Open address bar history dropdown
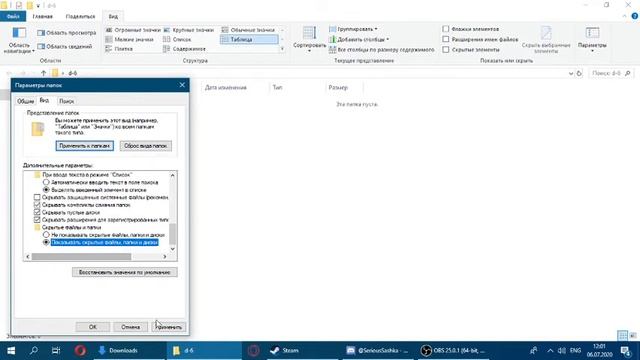 [571, 73]
